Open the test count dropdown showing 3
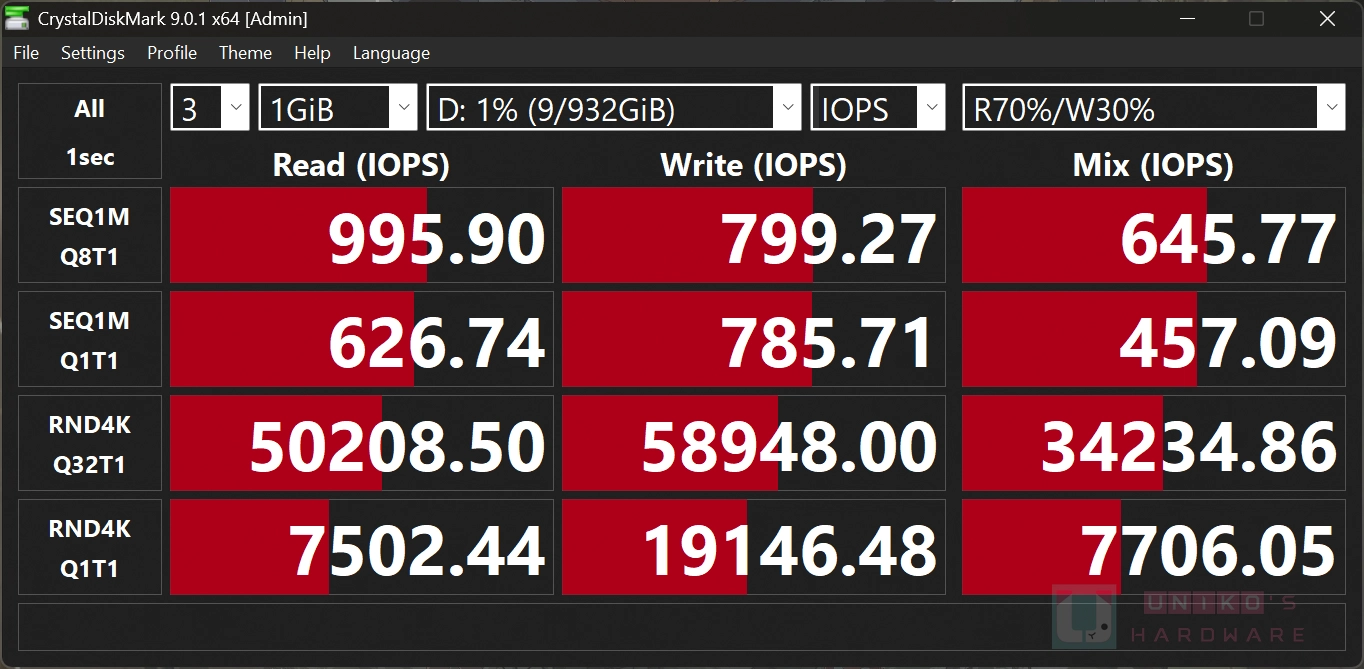This screenshot has height=669, width=1364. [210, 108]
